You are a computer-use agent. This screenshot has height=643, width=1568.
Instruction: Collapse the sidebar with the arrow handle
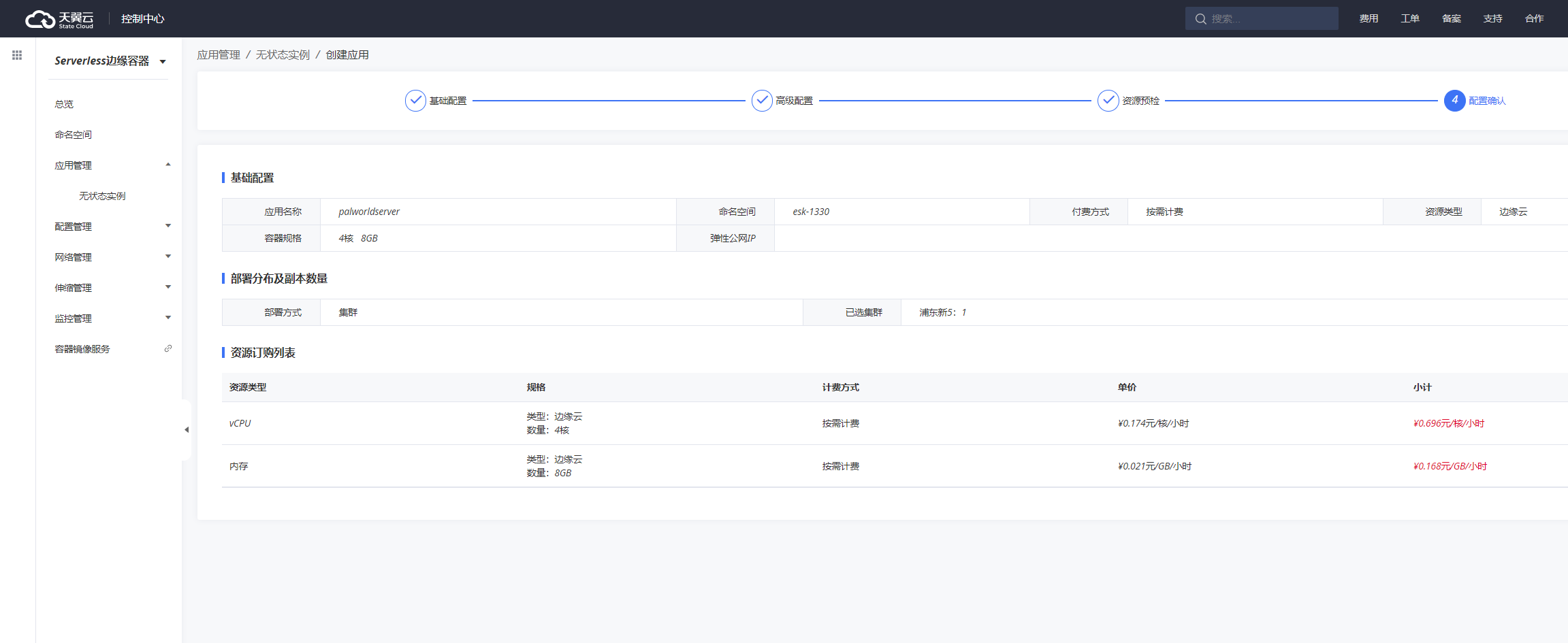coord(187,429)
